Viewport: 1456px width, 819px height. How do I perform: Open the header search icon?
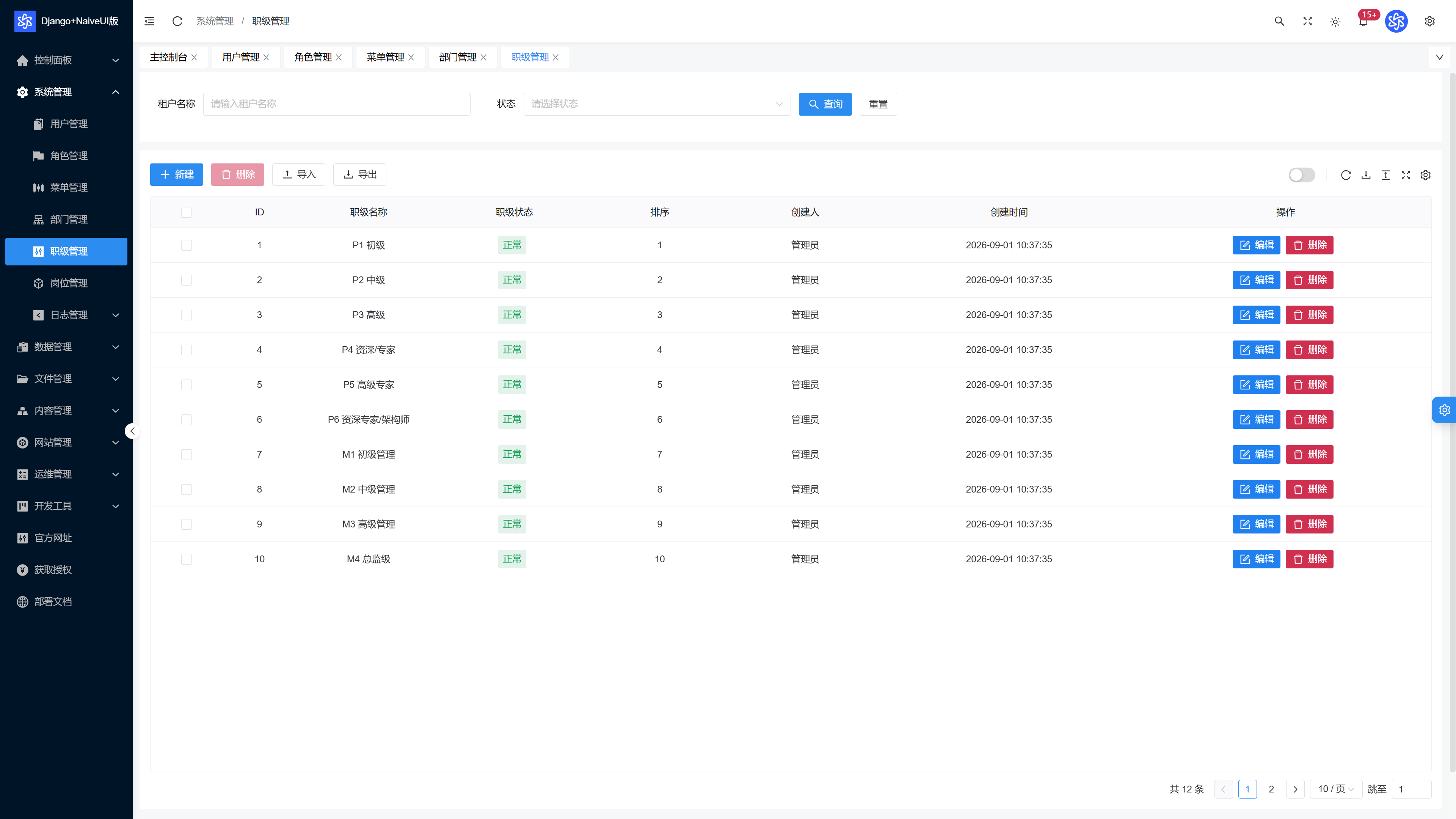pyautogui.click(x=1279, y=21)
